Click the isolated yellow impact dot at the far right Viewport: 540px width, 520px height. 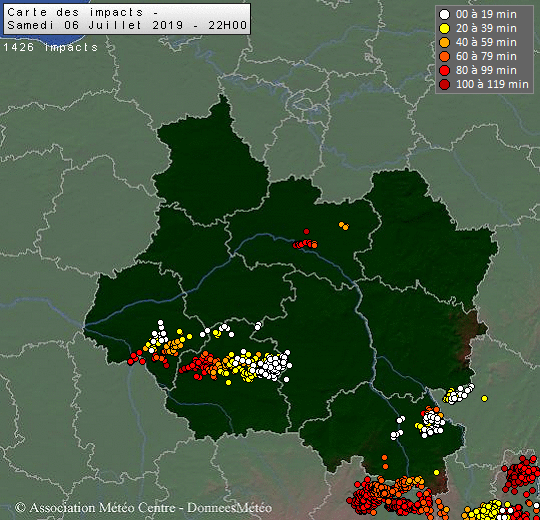pos(485,398)
